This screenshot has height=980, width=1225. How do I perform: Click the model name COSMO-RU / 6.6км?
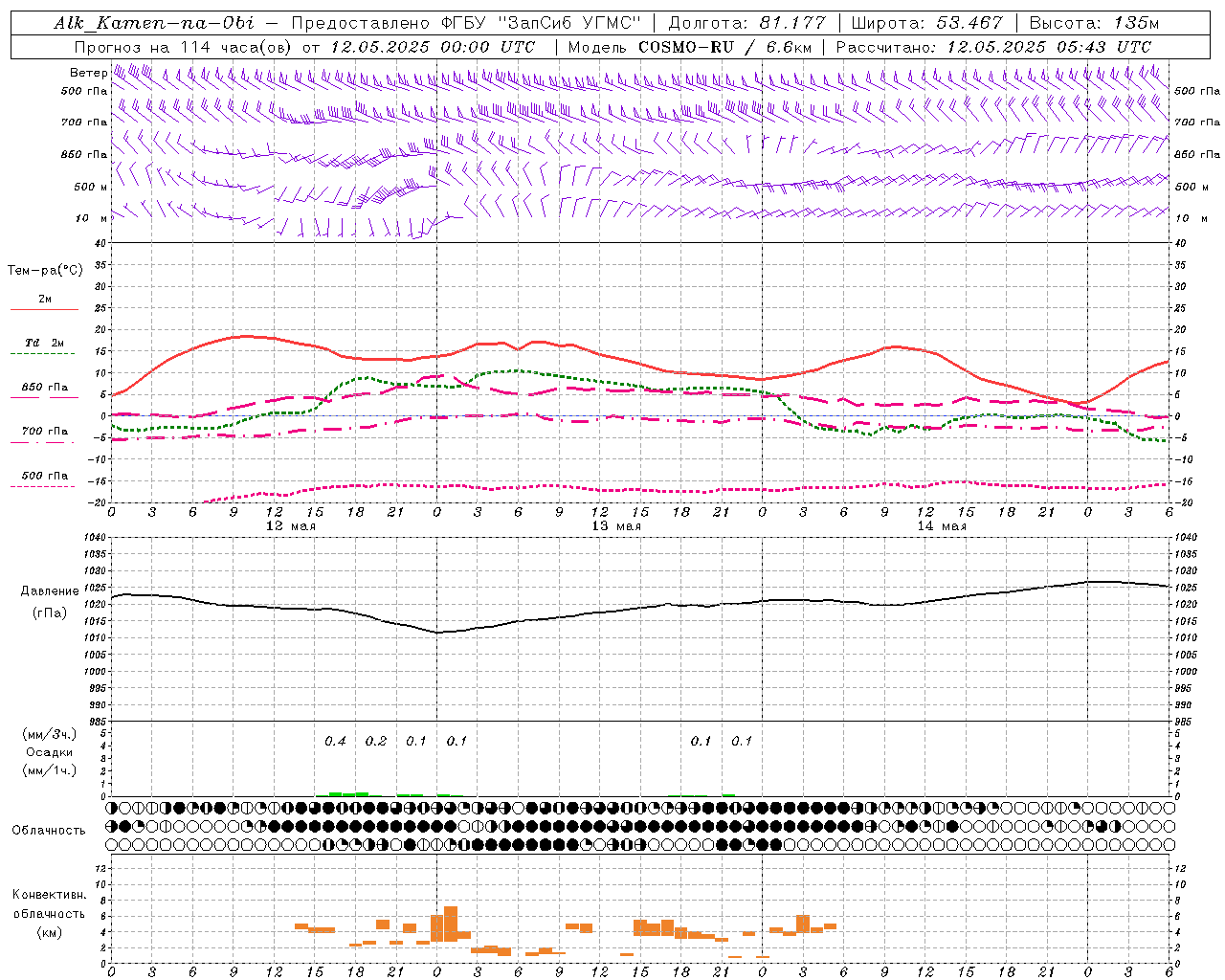pyautogui.click(x=724, y=47)
